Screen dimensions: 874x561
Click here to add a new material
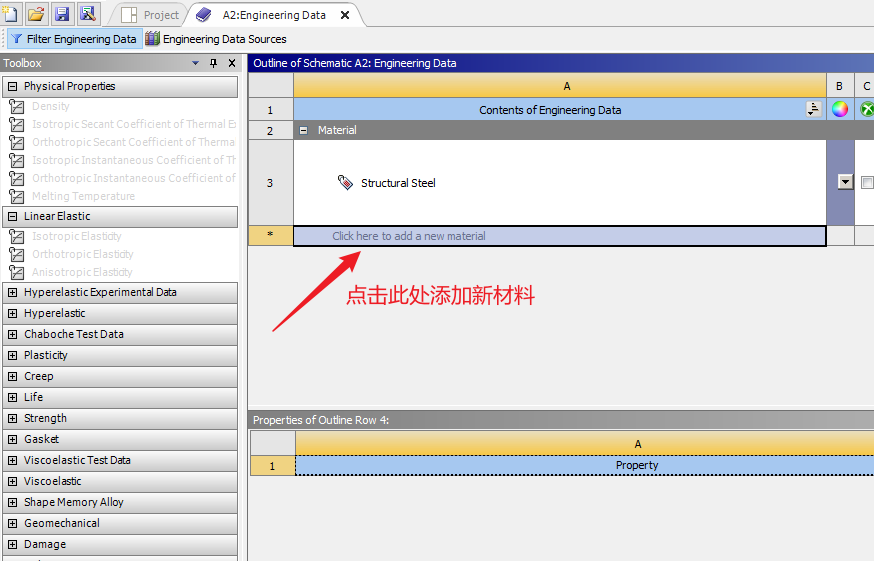point(560,236)
